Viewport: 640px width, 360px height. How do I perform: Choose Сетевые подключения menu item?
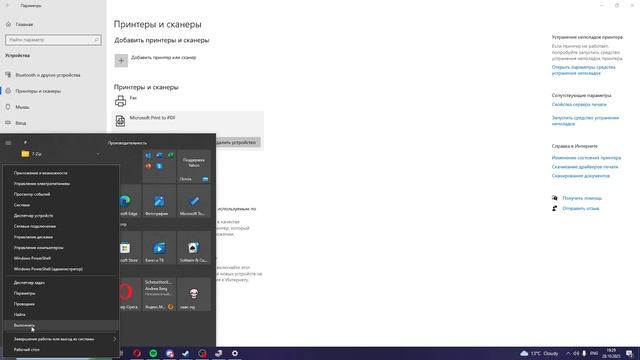coord(61,226)
